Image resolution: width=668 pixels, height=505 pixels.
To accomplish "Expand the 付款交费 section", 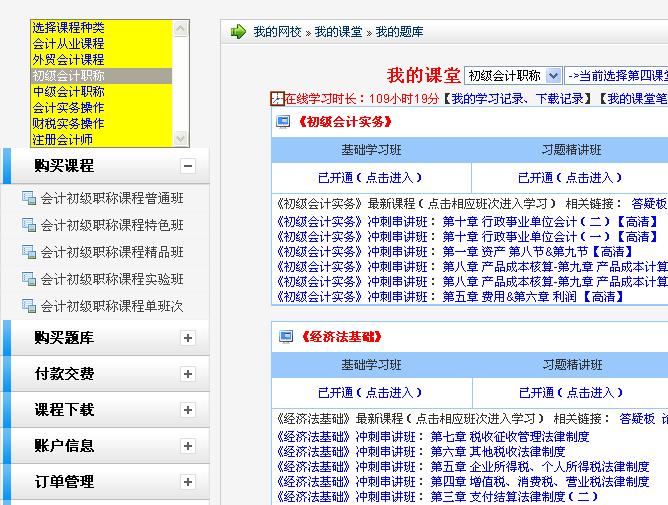I will pyautogui.click(x=187, y=374).
